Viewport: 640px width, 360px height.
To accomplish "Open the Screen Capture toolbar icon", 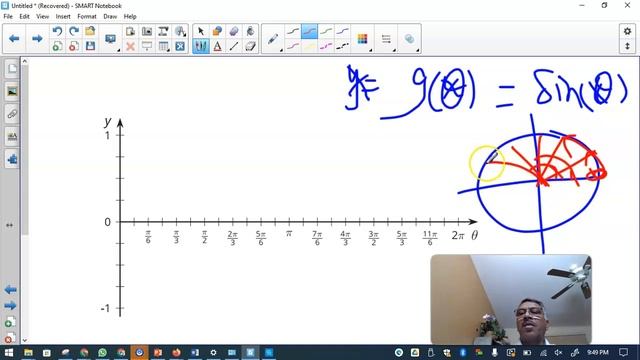I will 147,31.
